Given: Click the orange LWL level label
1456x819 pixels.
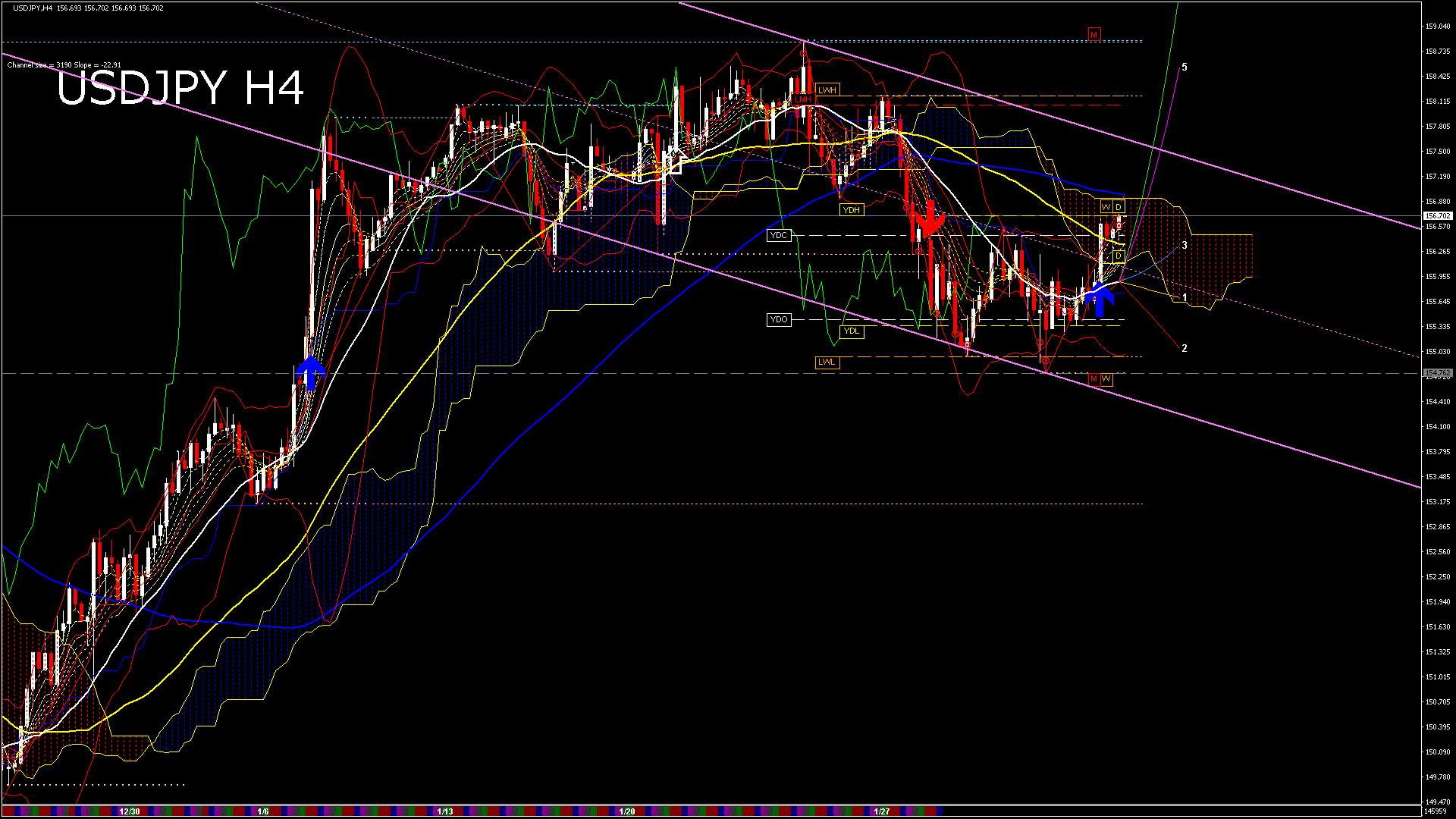Looking at the screenshot, I should point(827,362).
